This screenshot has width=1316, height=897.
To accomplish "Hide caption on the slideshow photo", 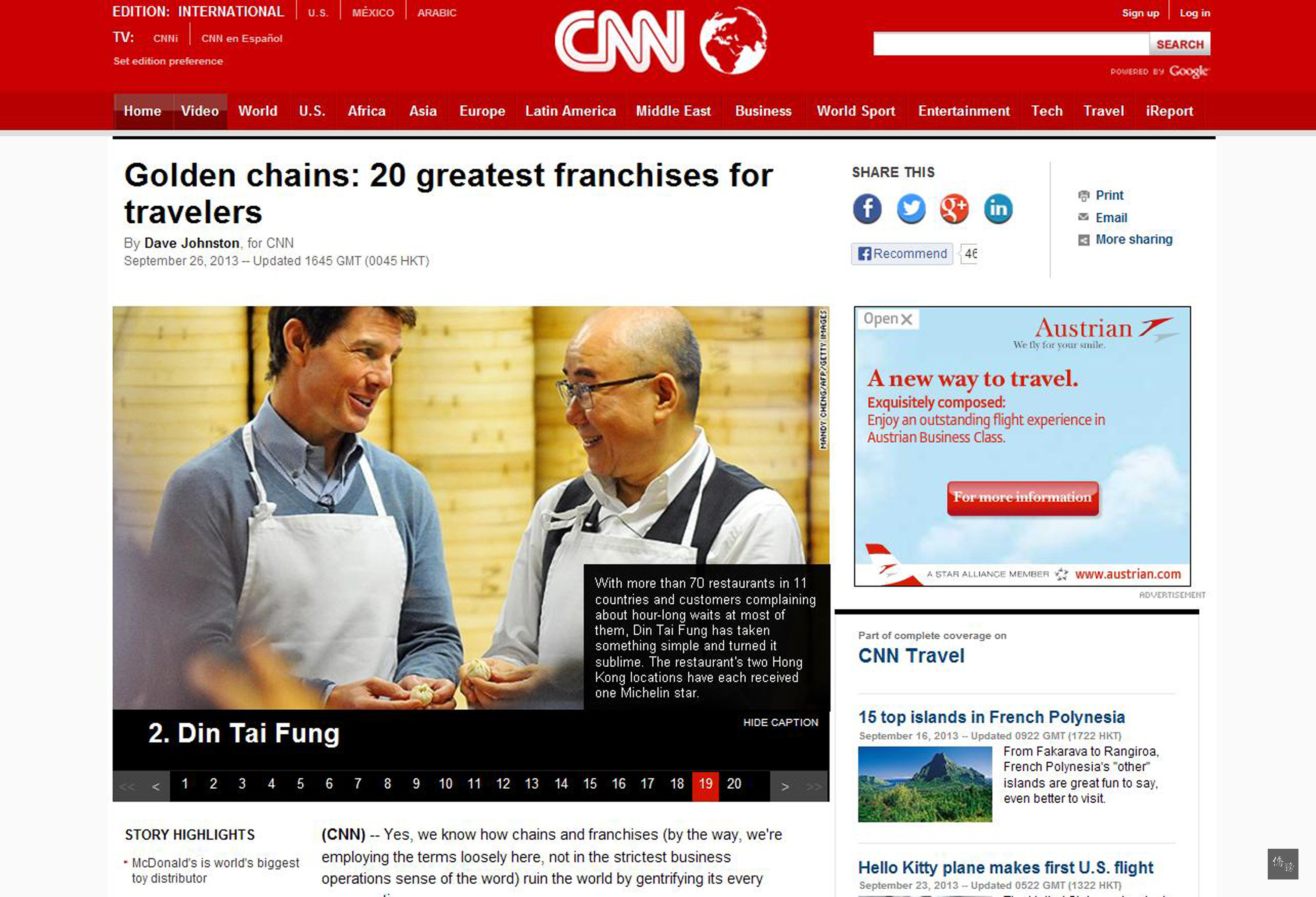I will pos(780,722).
